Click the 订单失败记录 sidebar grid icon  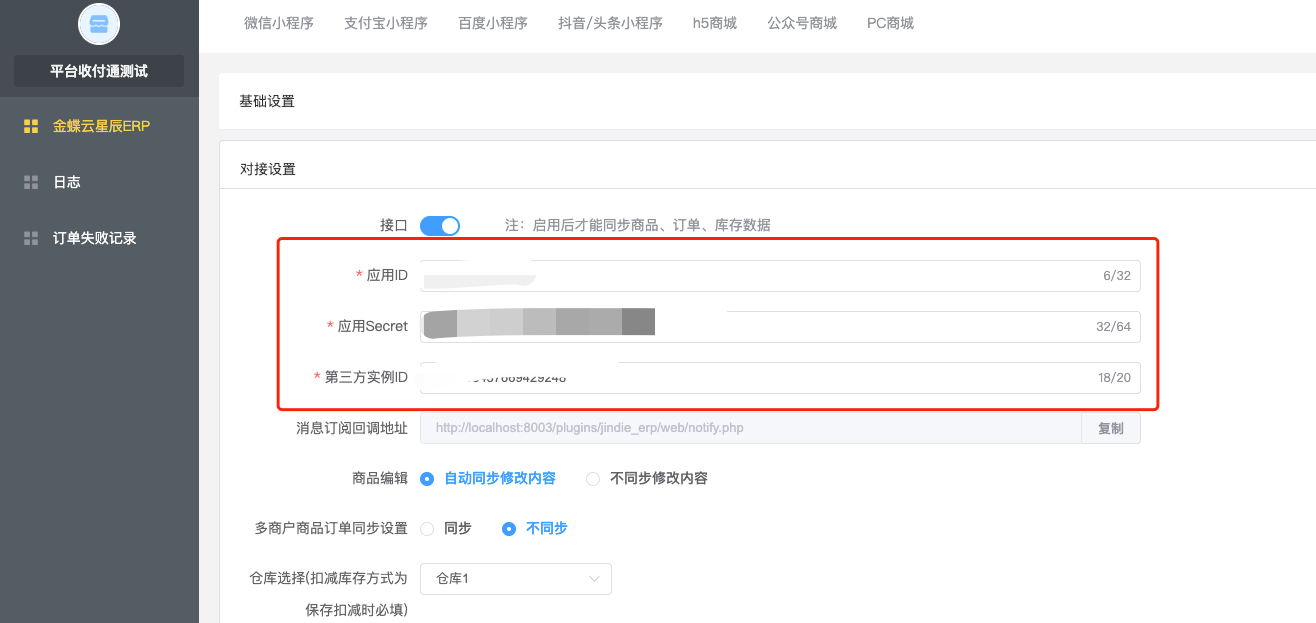click(x=31, y=238)
